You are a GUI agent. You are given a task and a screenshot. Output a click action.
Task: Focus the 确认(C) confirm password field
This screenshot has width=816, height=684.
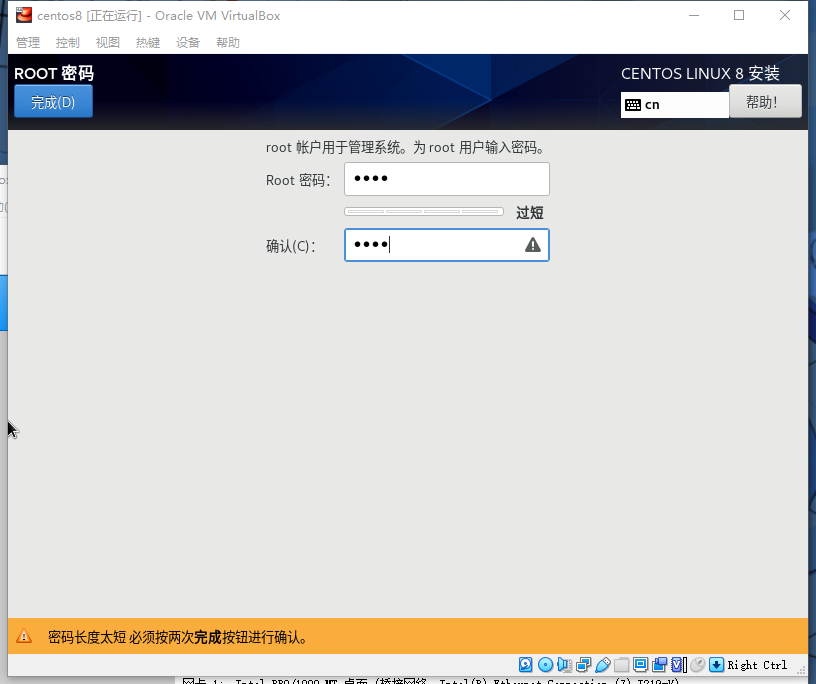447,245
